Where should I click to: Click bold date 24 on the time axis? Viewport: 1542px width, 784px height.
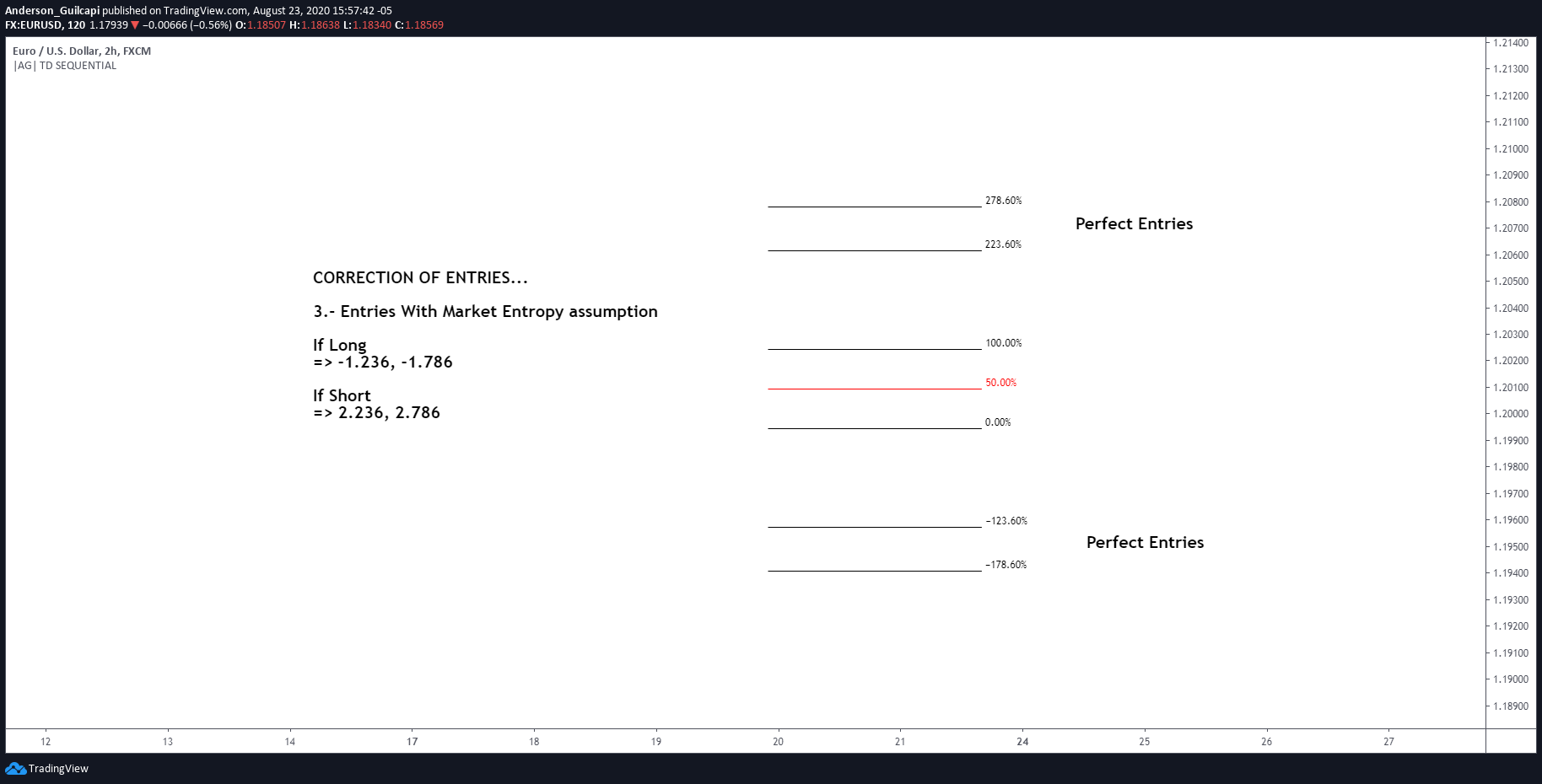tap(1022, 742)
